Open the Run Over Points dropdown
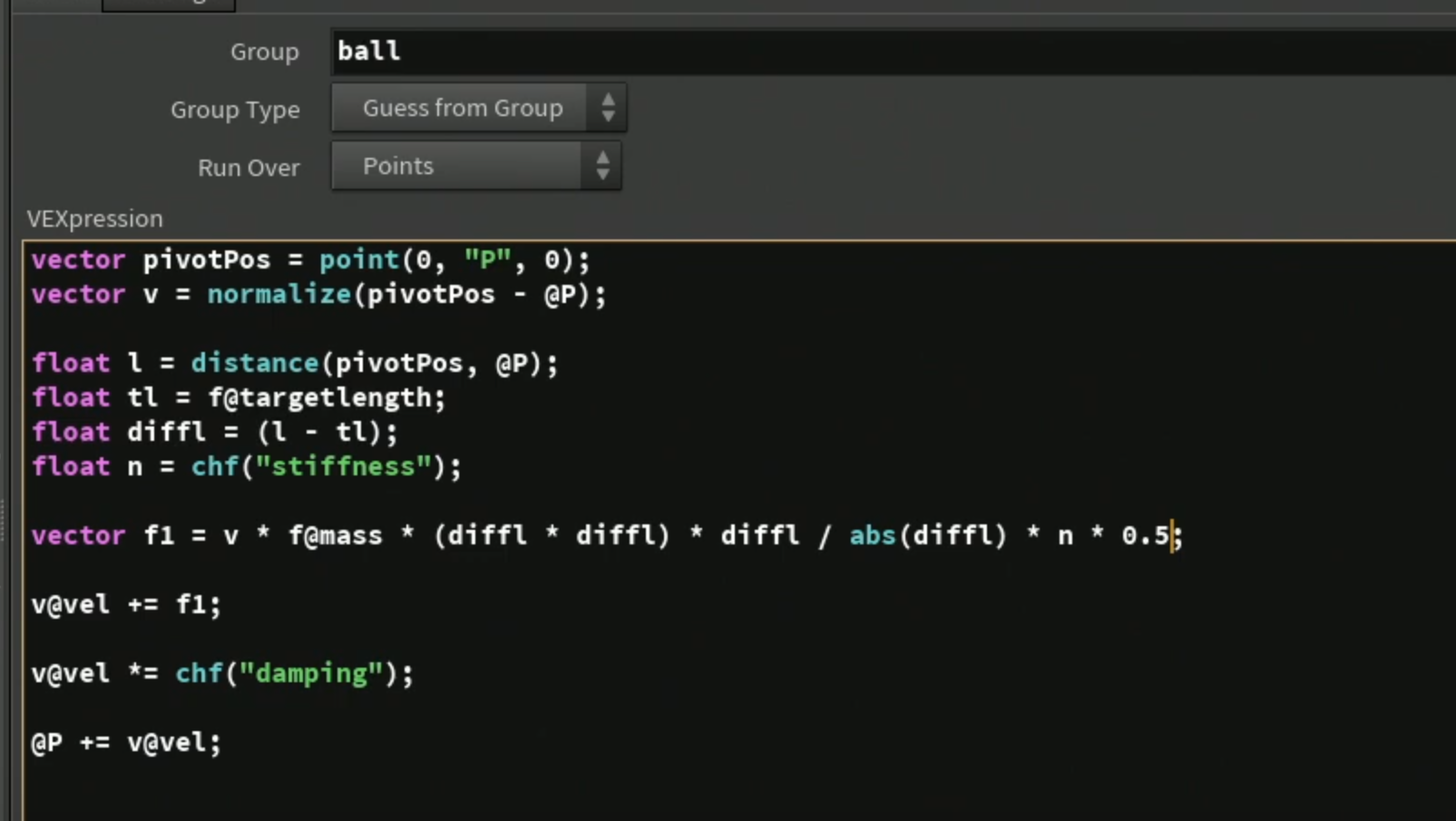This screenshot has width=1456, height=821. coord(476,166)
